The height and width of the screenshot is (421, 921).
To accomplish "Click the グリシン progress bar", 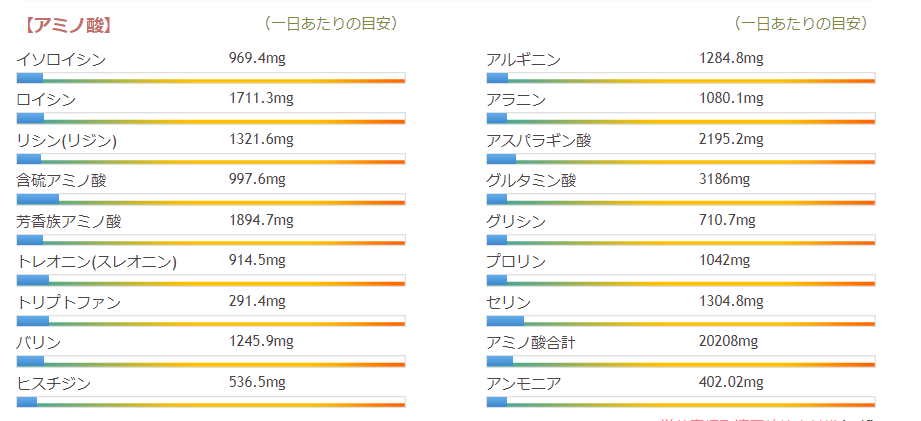I will (681, 240).
